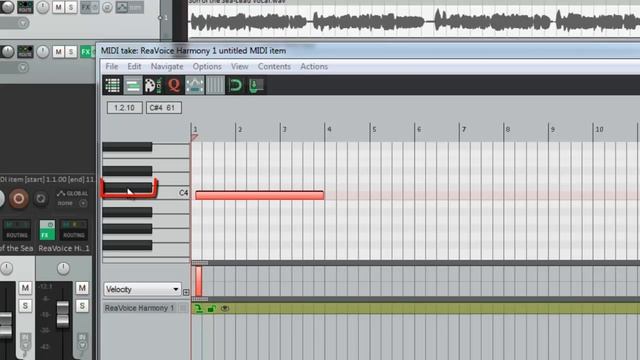Mute the lead vocal track in track panel
The width and height of the screenshot is (640, 360).
click(58, 7)
